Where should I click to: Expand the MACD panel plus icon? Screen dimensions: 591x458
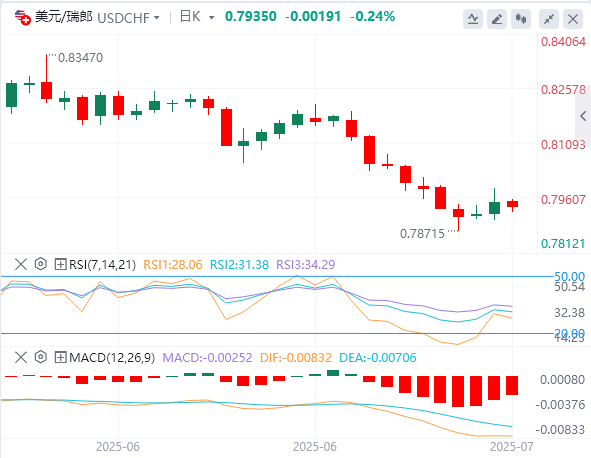60,357
